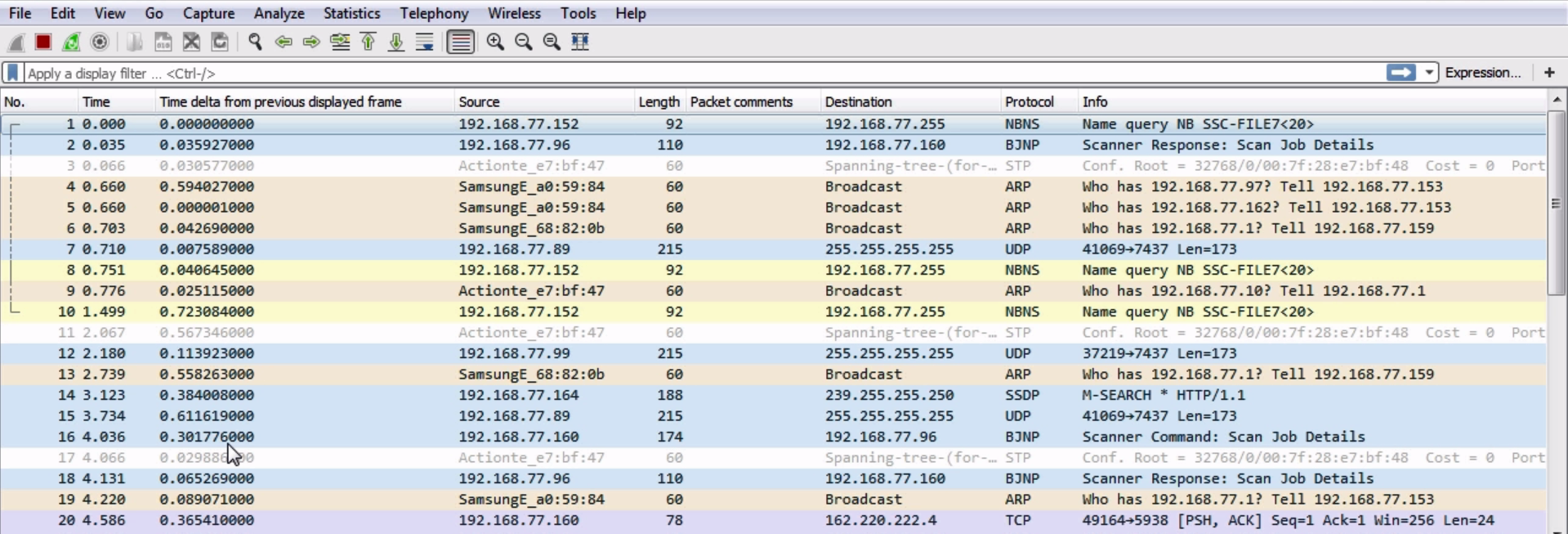Zoom in on packet list text

pyautogui.click(x=495, y=42)
